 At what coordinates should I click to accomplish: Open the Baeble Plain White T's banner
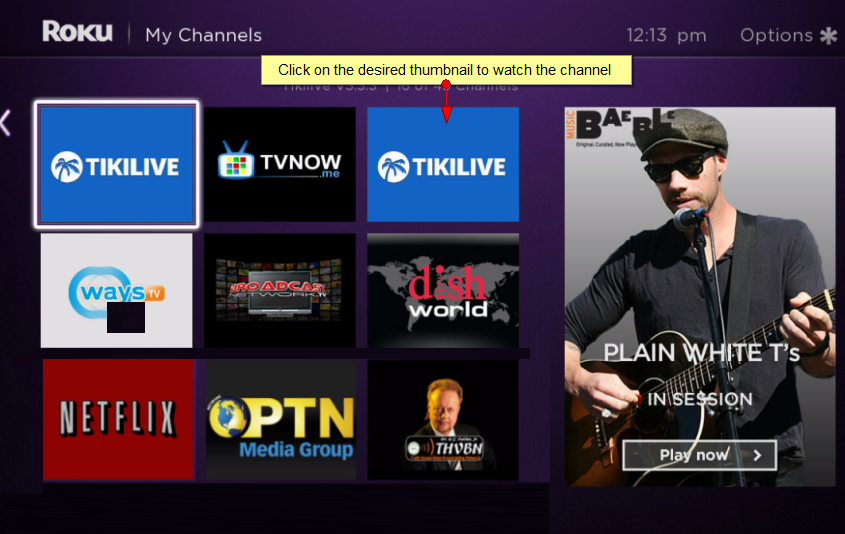700,296
